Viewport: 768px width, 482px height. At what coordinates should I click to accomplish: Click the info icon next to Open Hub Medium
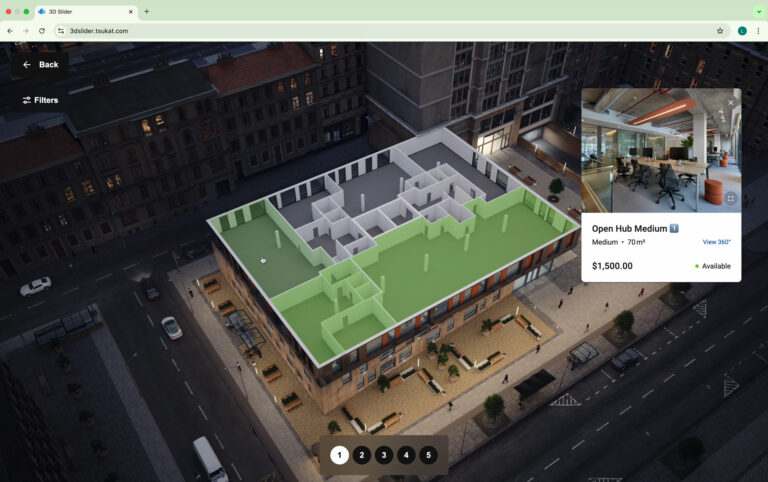tap(674, 228)
